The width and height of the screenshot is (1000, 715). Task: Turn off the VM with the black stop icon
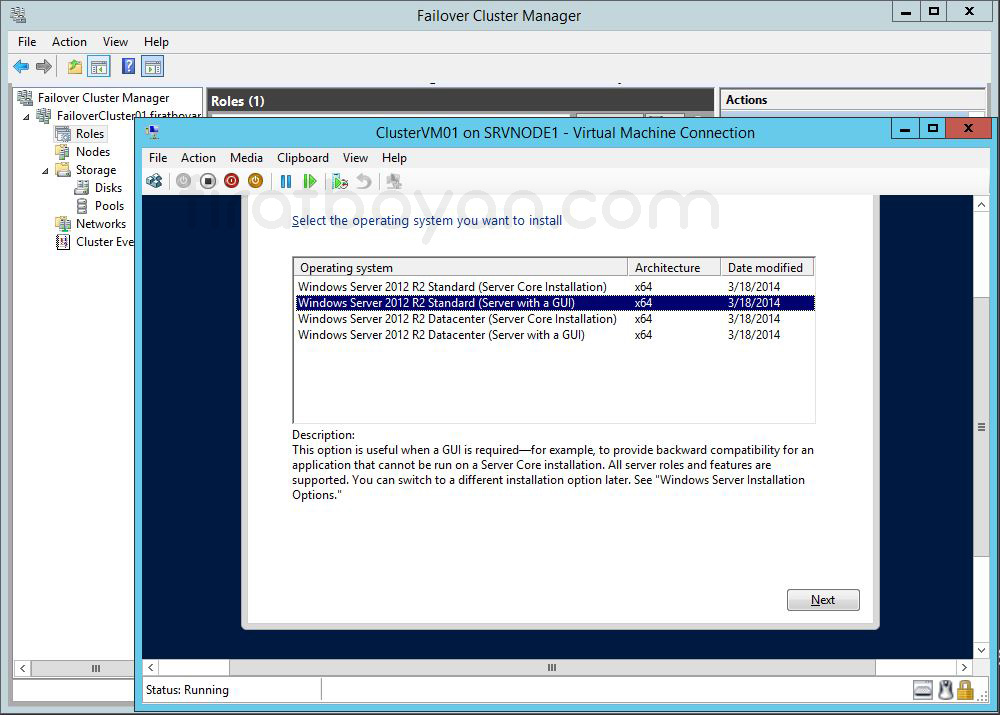(207, 181)
